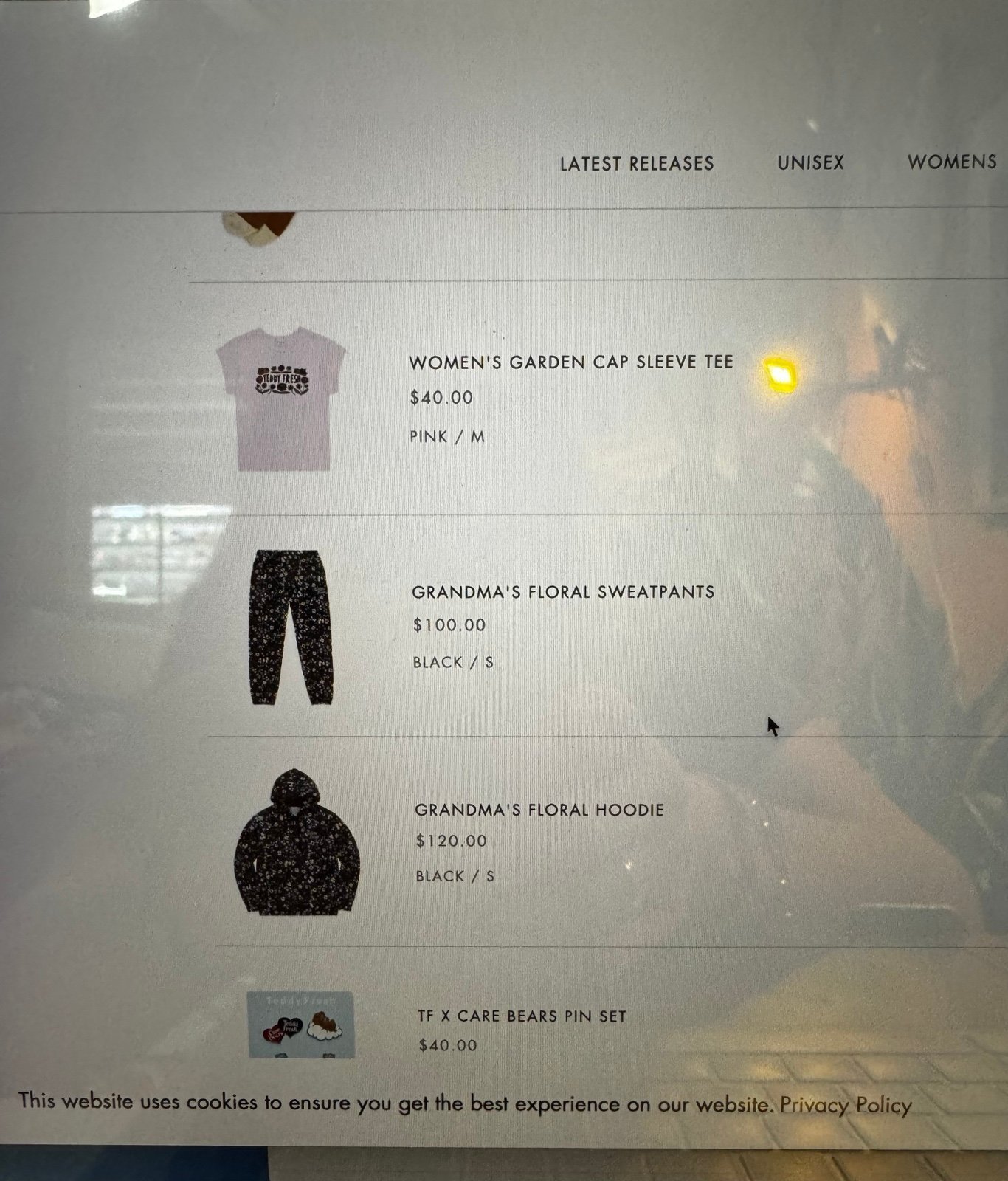Open the Latest Releases menu
Viewport: 1008px width, 1181px height.
[637, 164]
